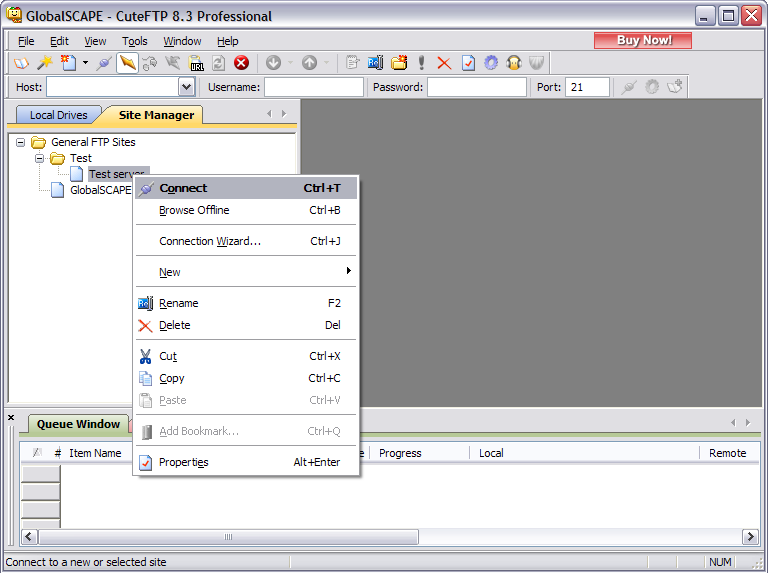Choose Connect from context menu
Screen dimensions: 768x573
(246, 188)
